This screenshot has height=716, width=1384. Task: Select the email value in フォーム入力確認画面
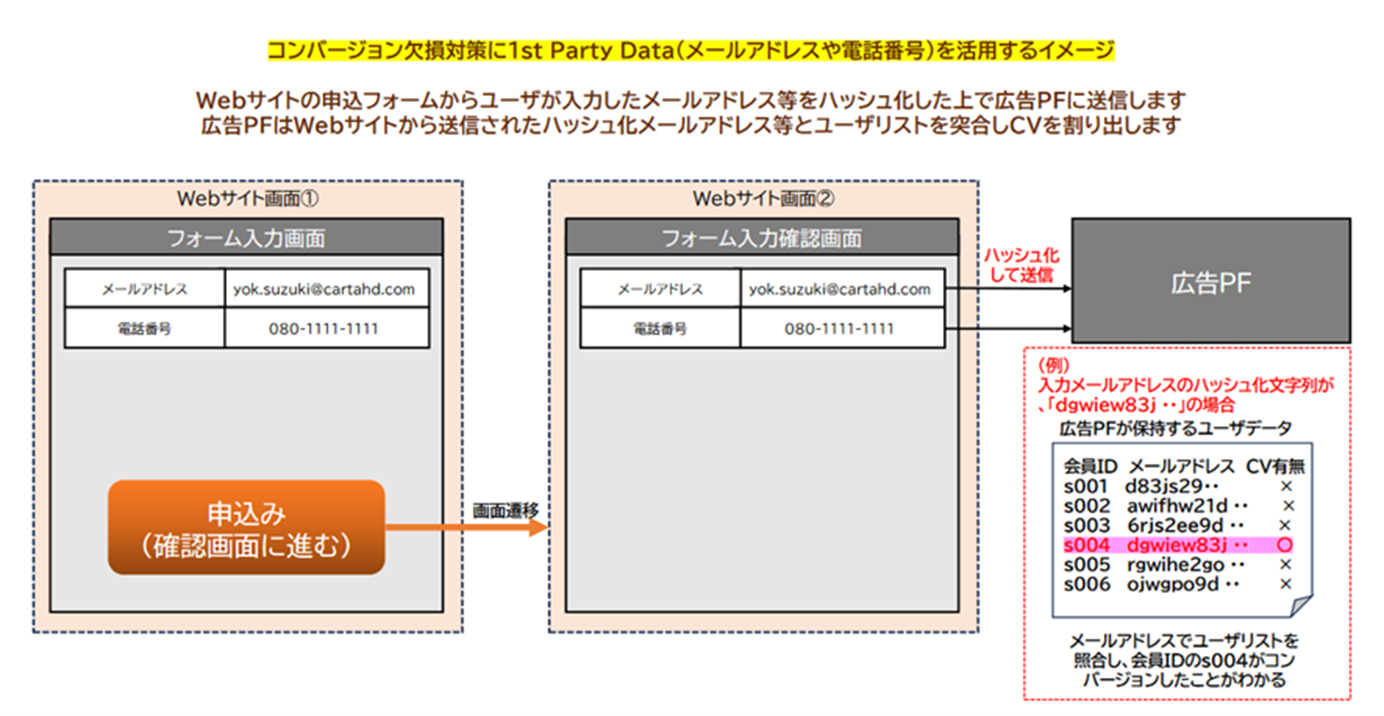click(x=842, y=290)
